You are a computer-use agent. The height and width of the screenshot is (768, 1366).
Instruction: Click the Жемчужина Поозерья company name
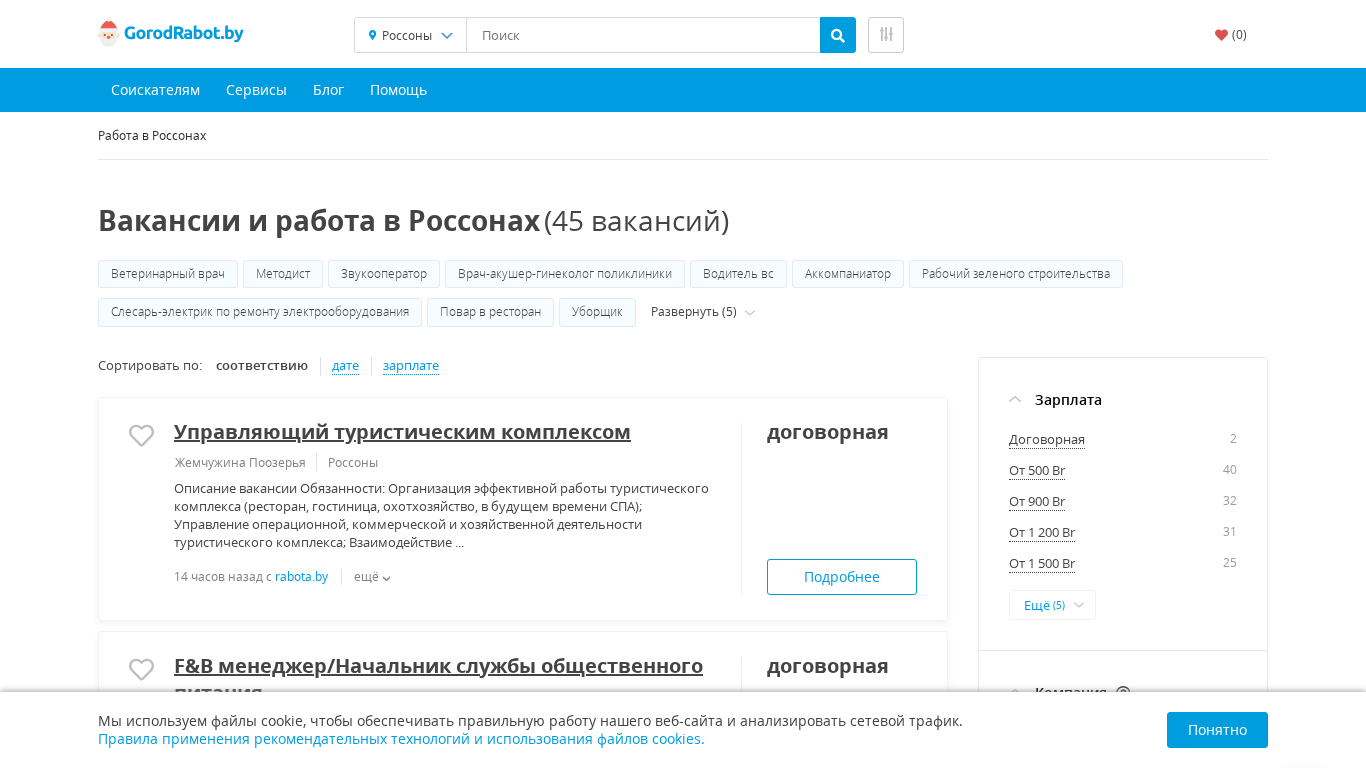(x=240, y=462)
